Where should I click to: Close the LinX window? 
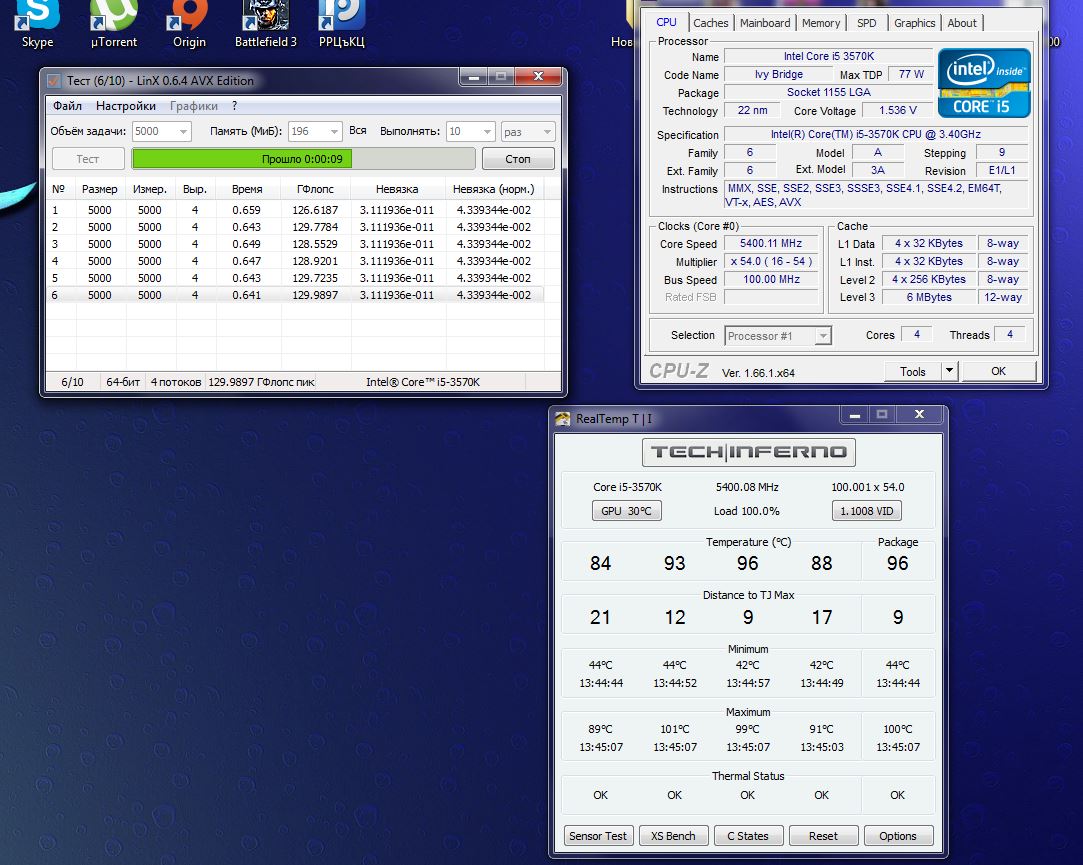(x=539, y=76)
